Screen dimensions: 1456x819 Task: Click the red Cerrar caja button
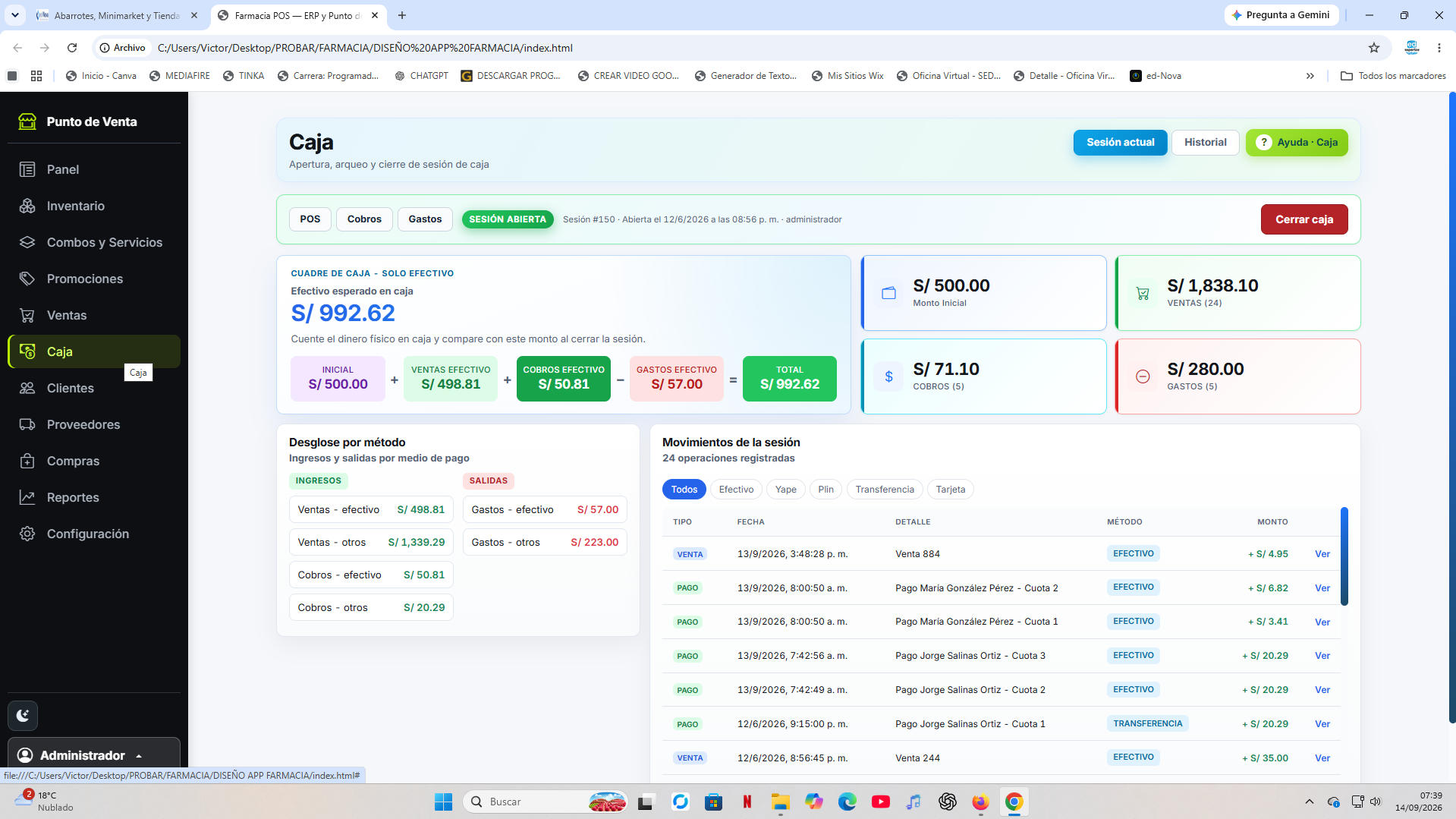(x=1304, y=219)
